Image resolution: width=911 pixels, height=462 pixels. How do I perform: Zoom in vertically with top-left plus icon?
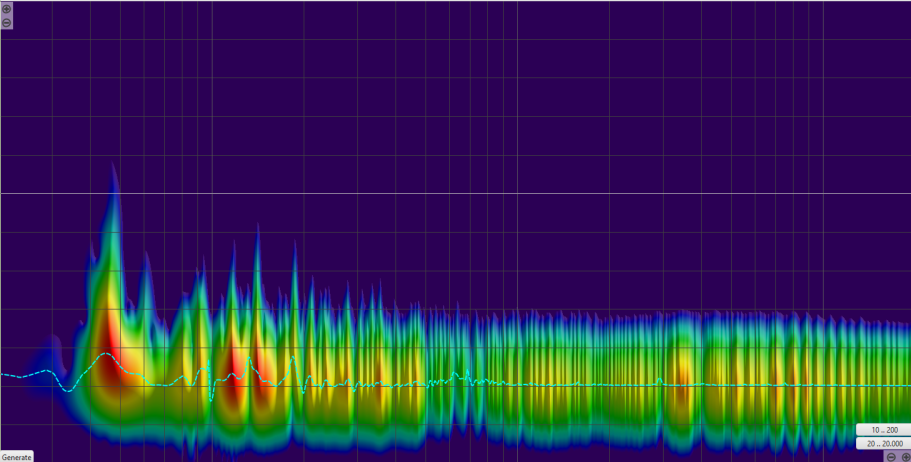tap(7, 9)
